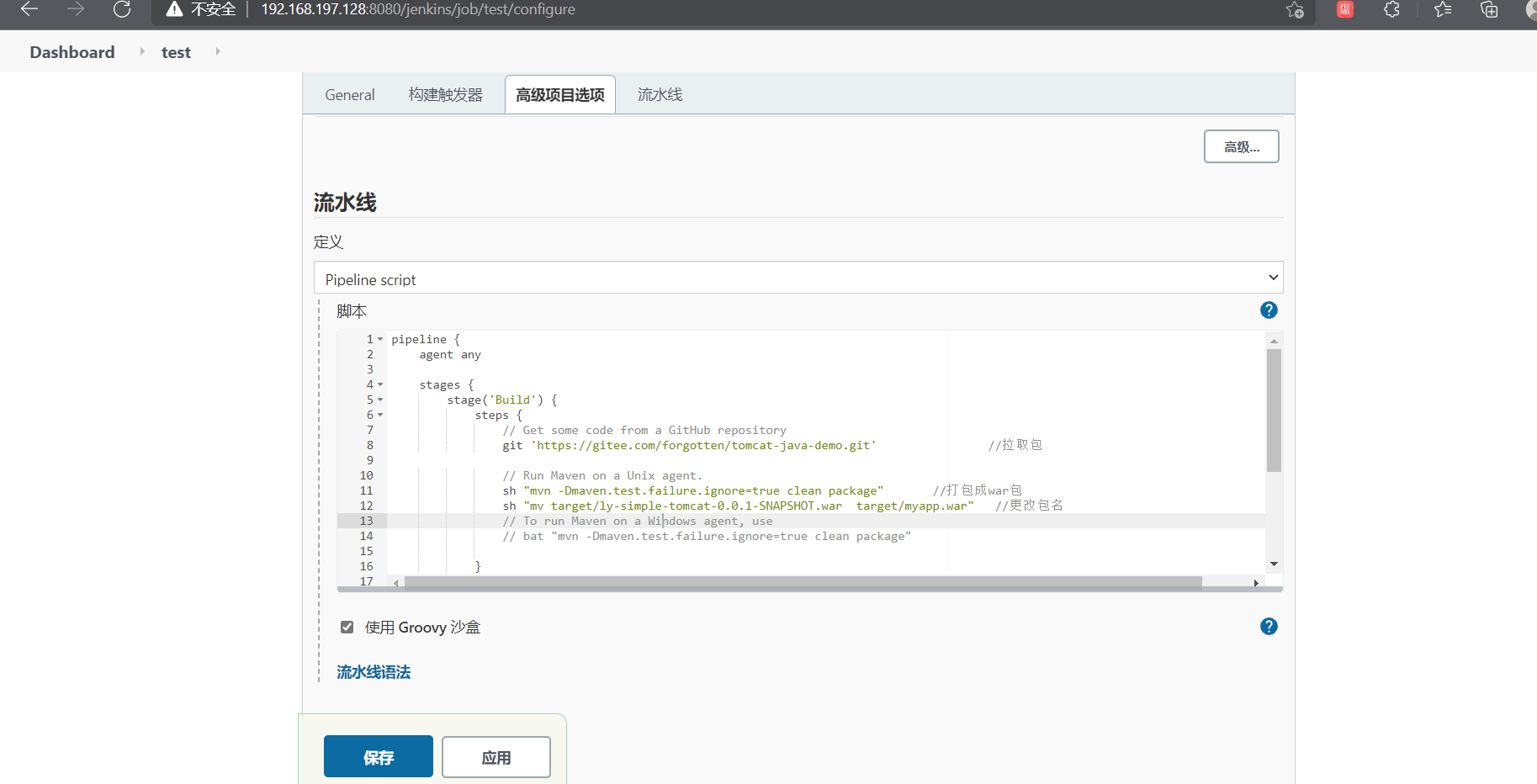Select 高级项目选项 tab

point(560,95)
